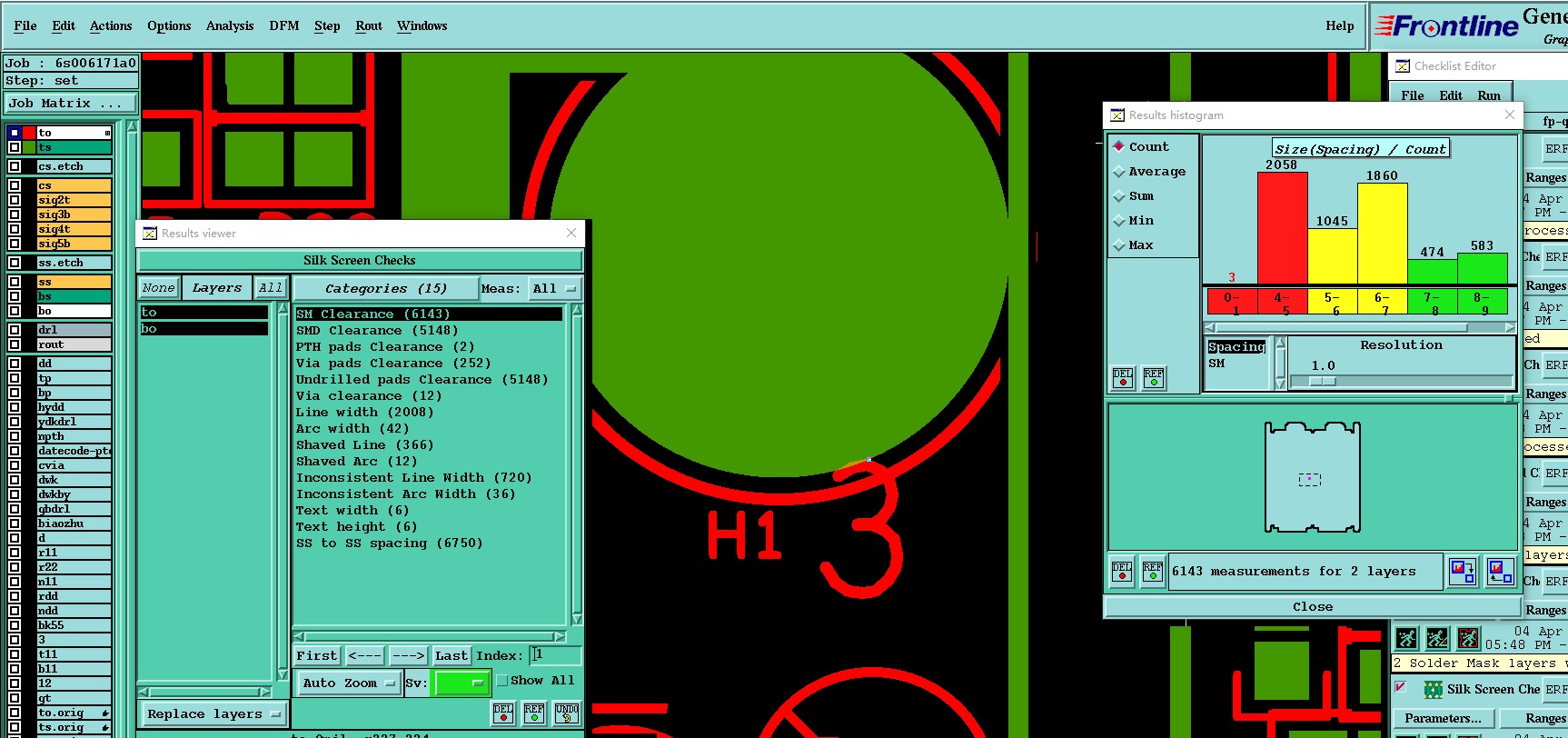
Task: Click the Close button in Results histogram
Action: (x=1312, y=607)
